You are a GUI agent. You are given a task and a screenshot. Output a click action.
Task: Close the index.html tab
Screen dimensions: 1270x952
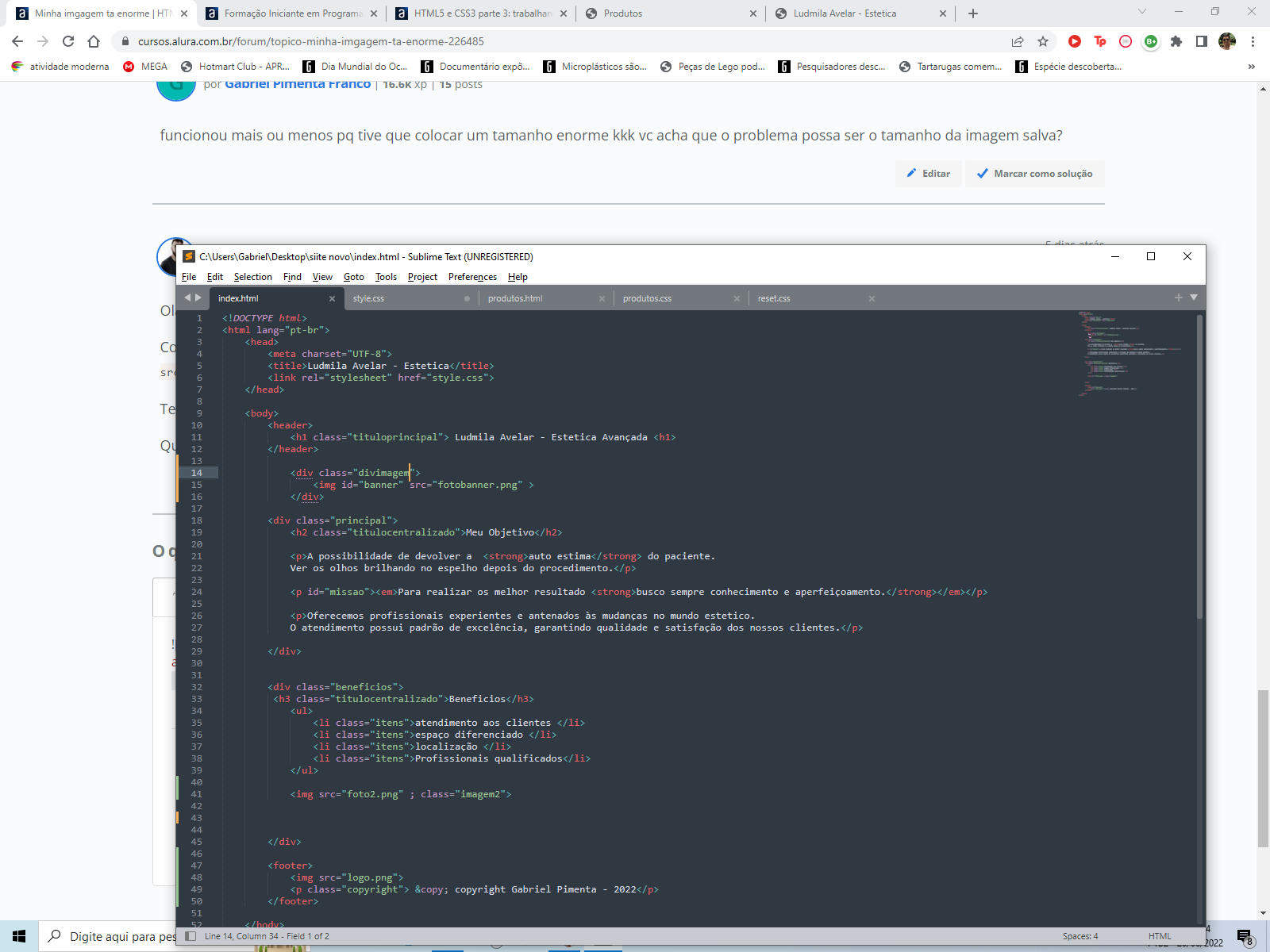332,299
